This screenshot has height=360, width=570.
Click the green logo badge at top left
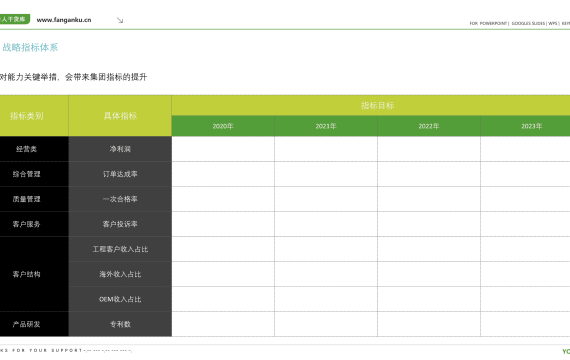tap(15, 19)
